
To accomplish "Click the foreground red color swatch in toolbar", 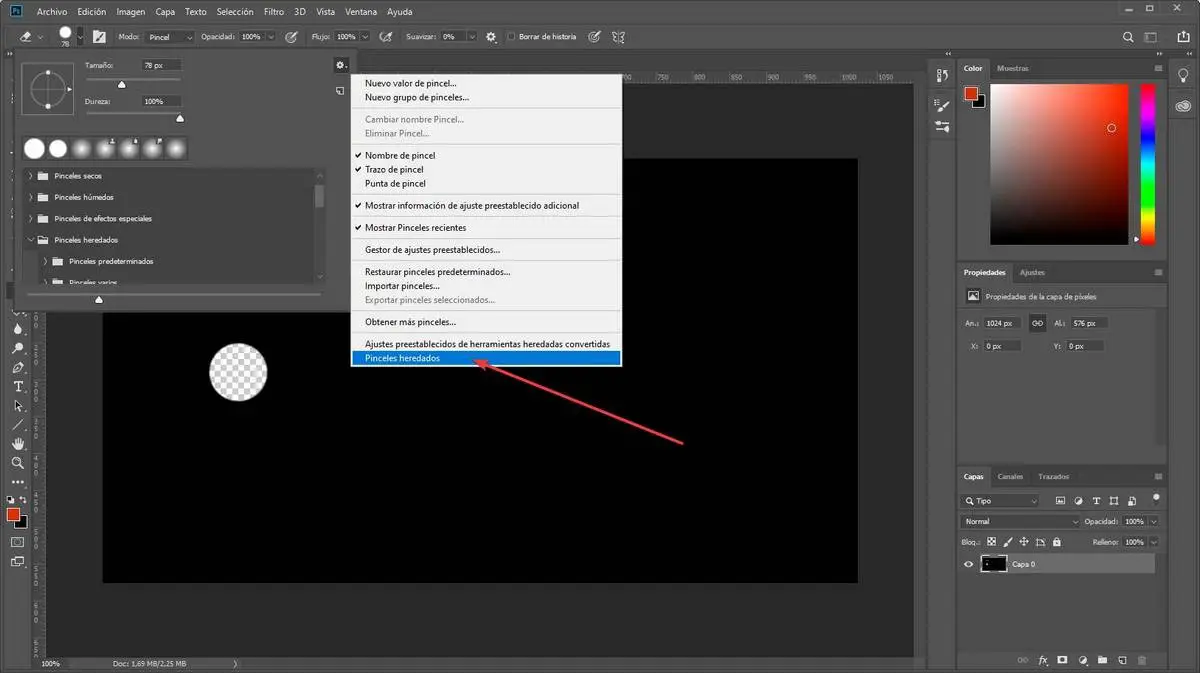I will (14, 514).
